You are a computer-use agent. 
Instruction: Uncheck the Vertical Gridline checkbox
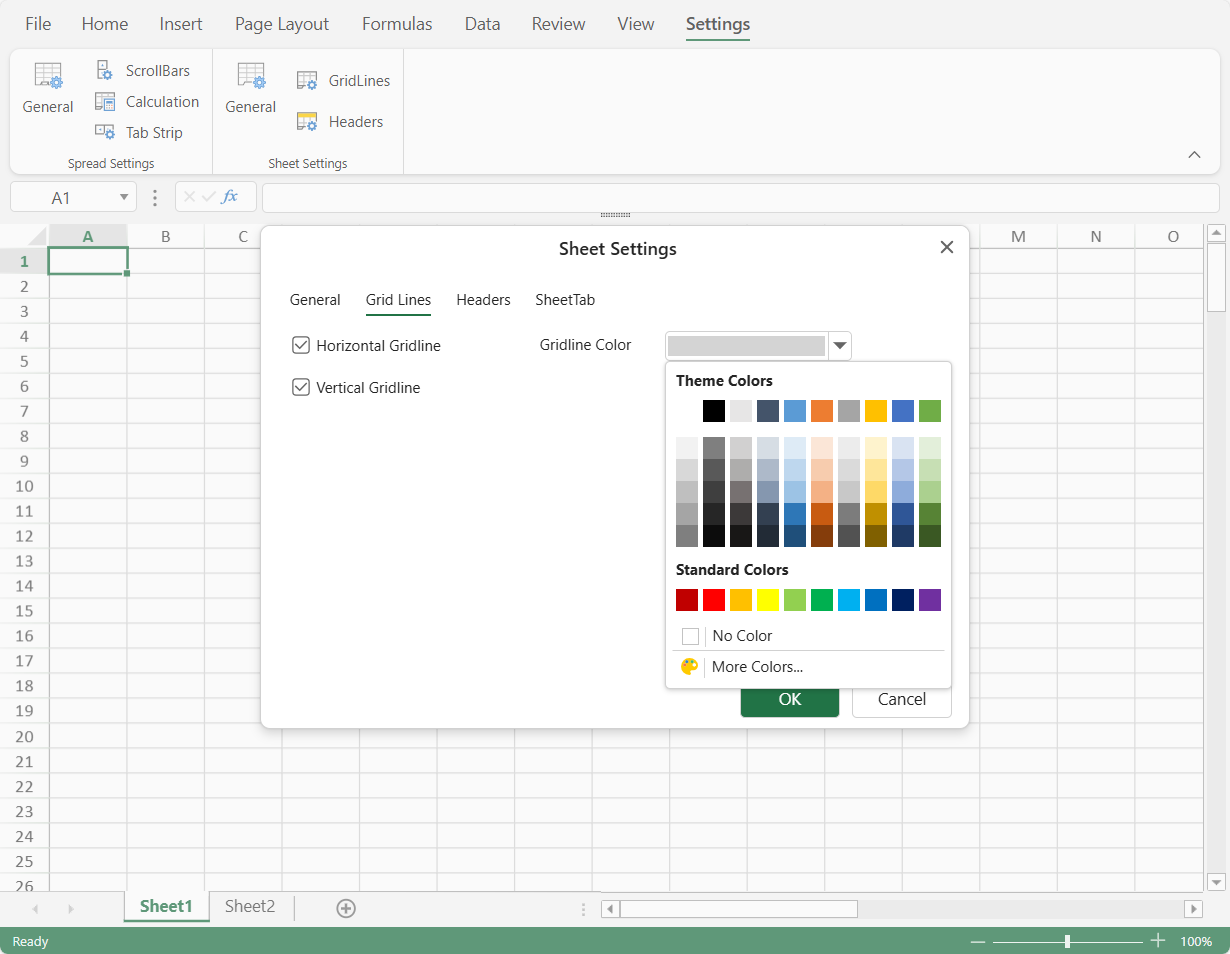point(300,387)
